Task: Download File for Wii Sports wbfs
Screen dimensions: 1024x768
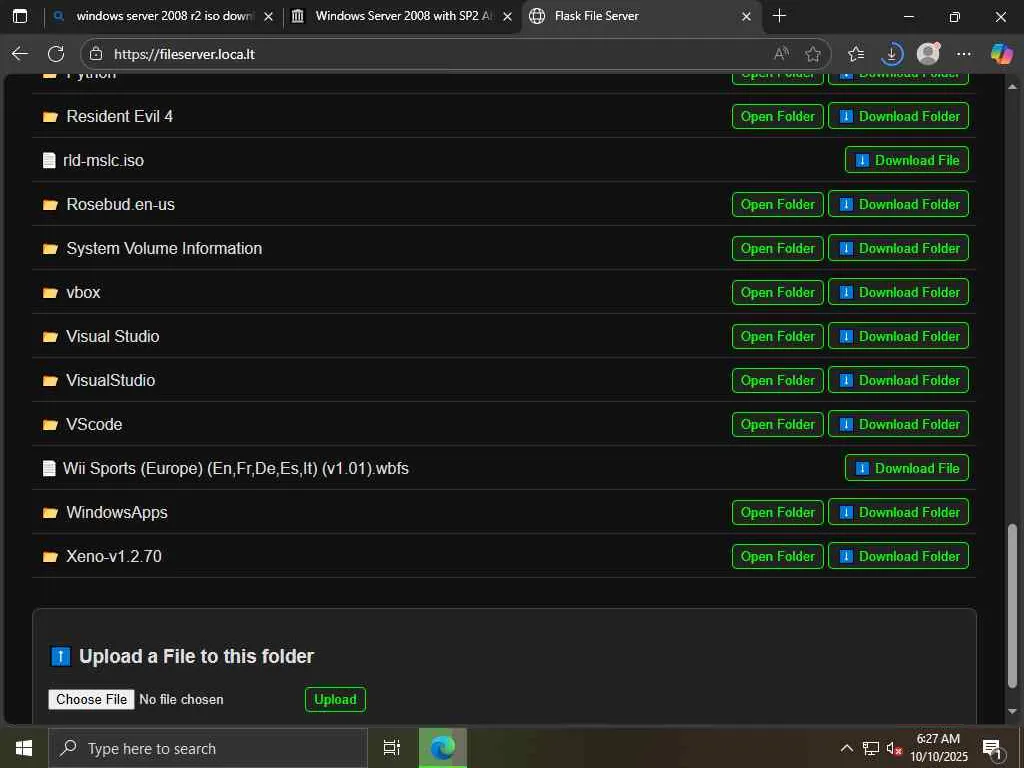Action: point(906,468)
